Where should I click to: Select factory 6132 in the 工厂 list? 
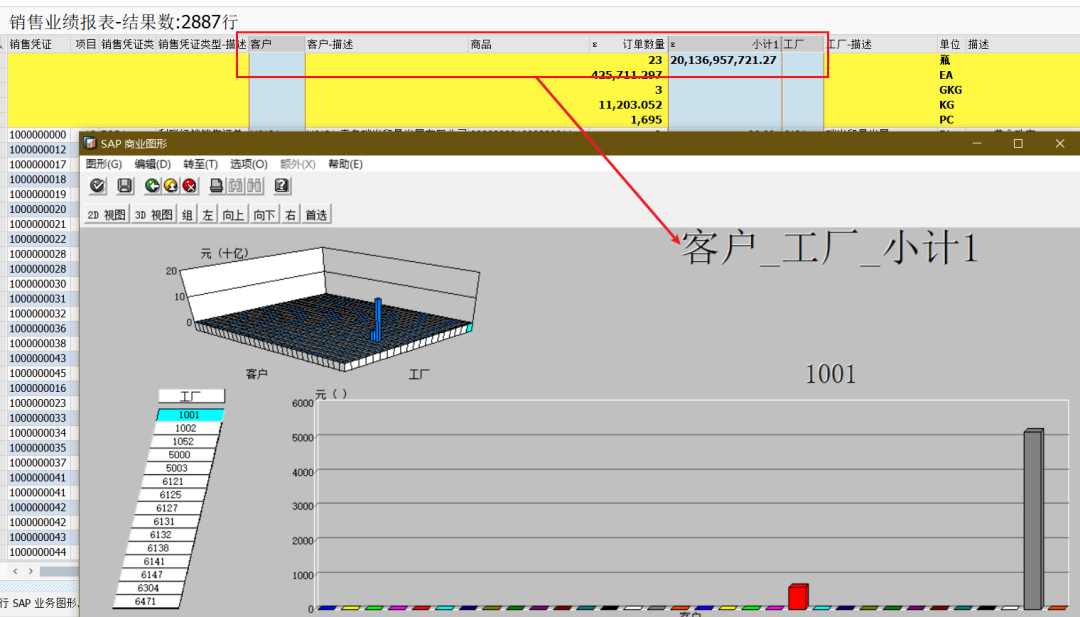[x=161, y=534]
